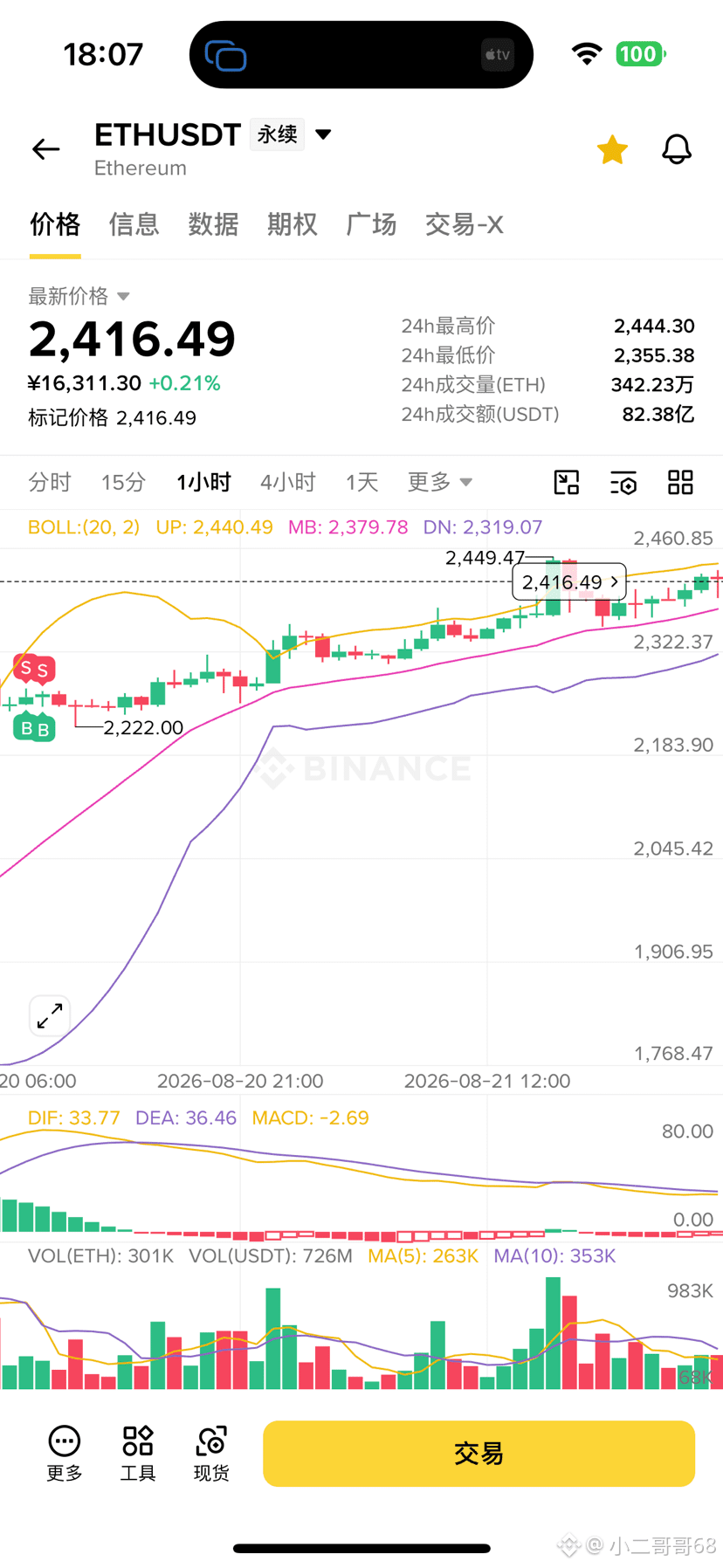This screenshot has height=1568, width=723.
Task: Open price alert bell icon
Action: point(677,149)
